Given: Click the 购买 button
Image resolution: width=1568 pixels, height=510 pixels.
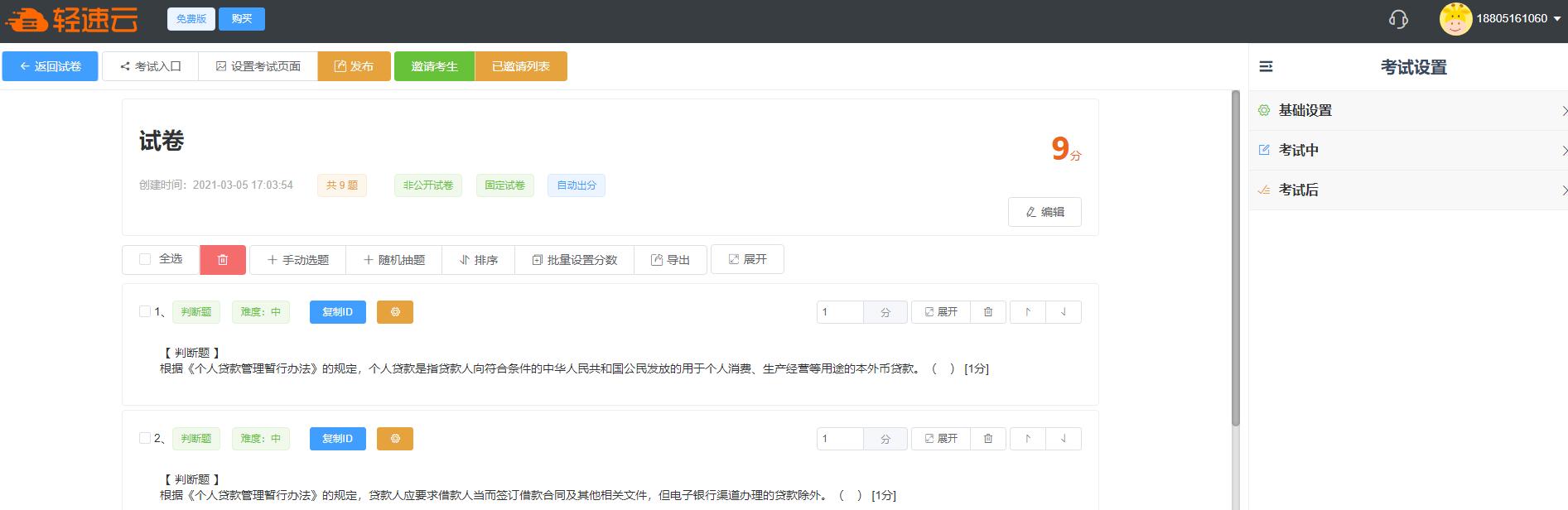Looking at the screenshot, I should coord(242,19).
